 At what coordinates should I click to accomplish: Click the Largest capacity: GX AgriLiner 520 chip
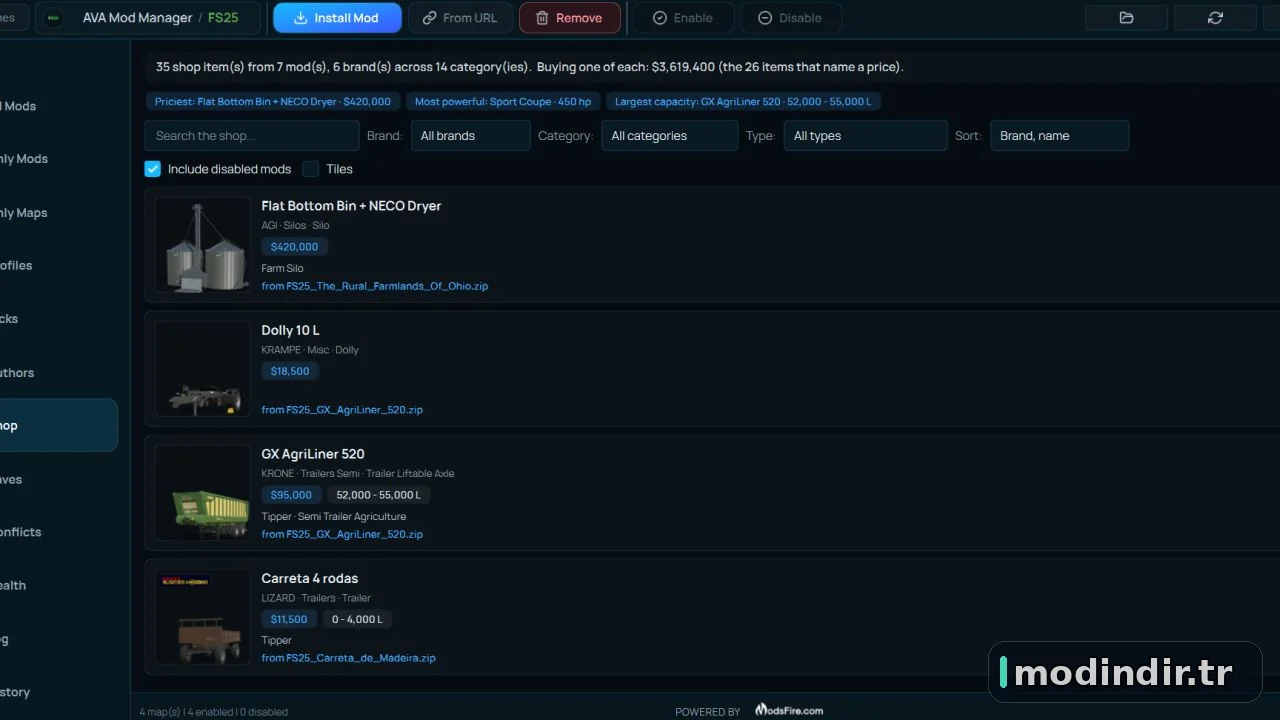(x=743, y=101)
